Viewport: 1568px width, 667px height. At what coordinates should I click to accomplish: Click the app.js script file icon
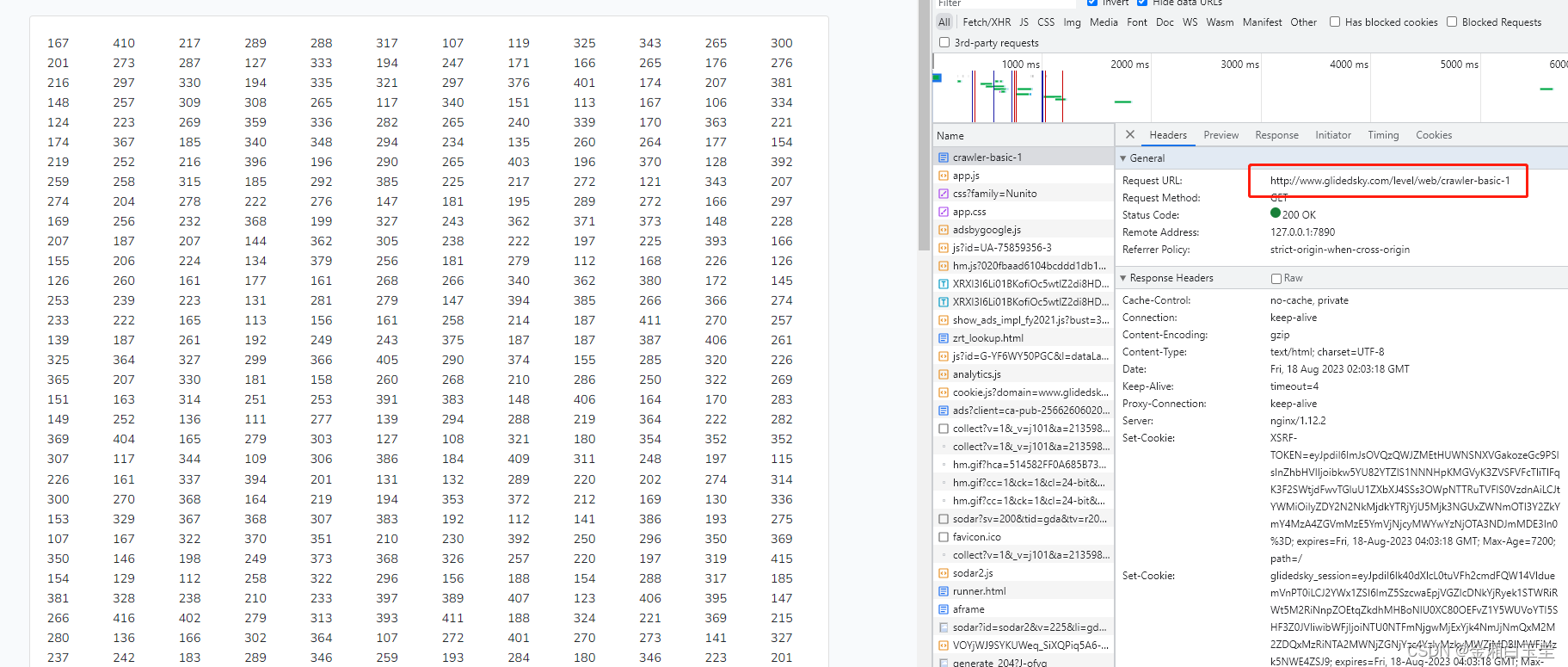[x=944, y=176]
